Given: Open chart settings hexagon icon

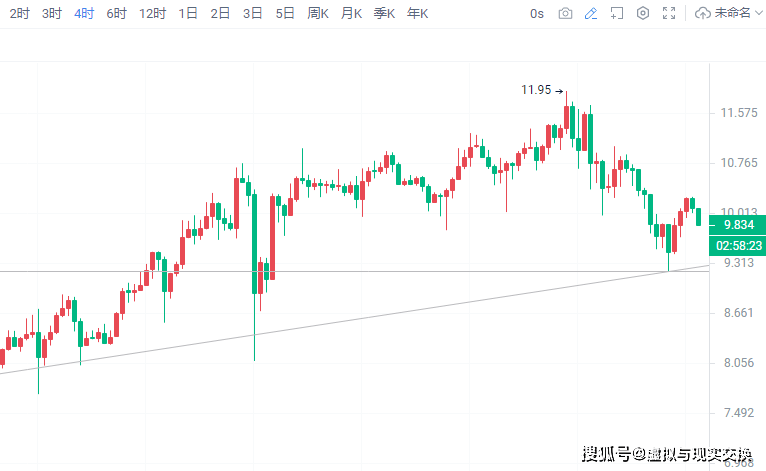Looking at the screenshot, I should click(x=643, y=14).
